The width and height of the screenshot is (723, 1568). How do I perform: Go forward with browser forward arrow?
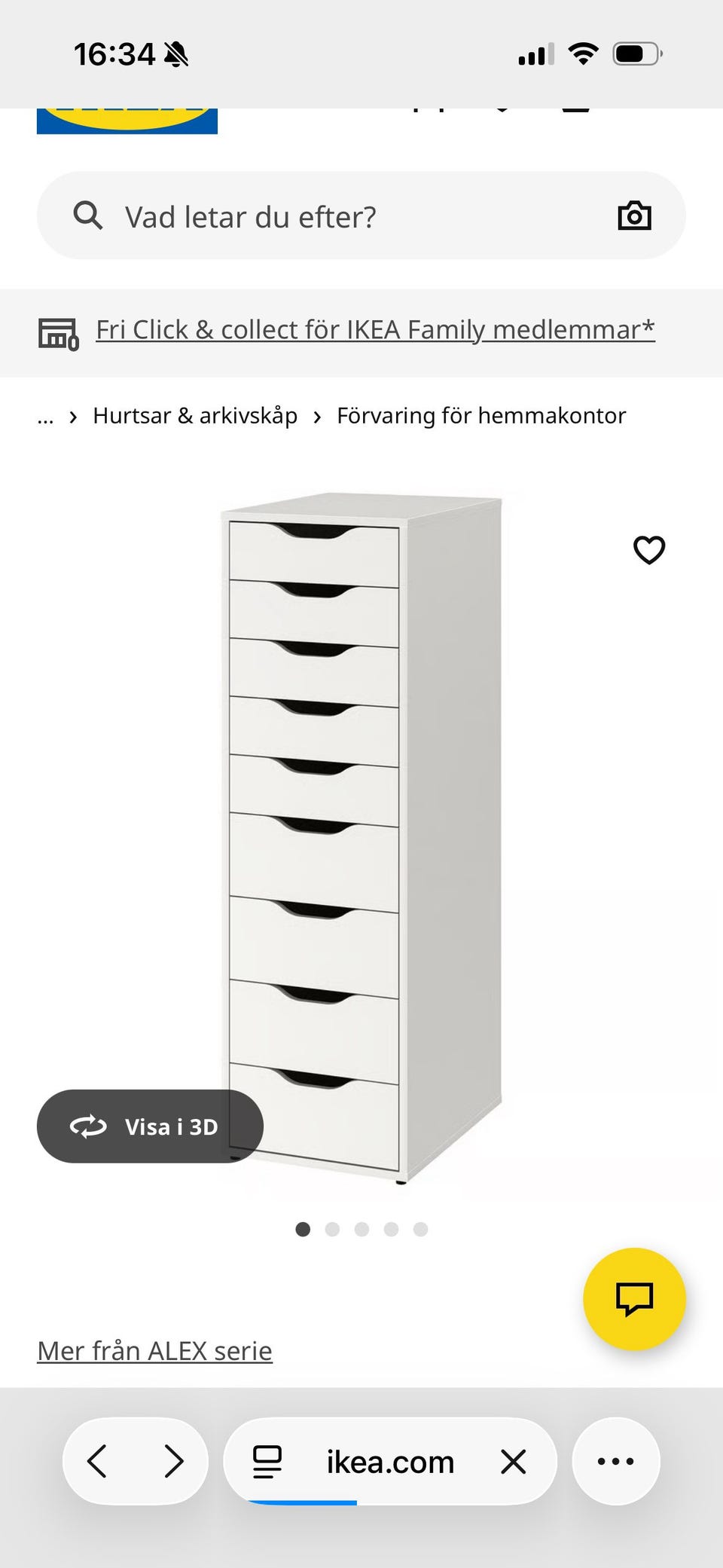(x=174, y=1462)
